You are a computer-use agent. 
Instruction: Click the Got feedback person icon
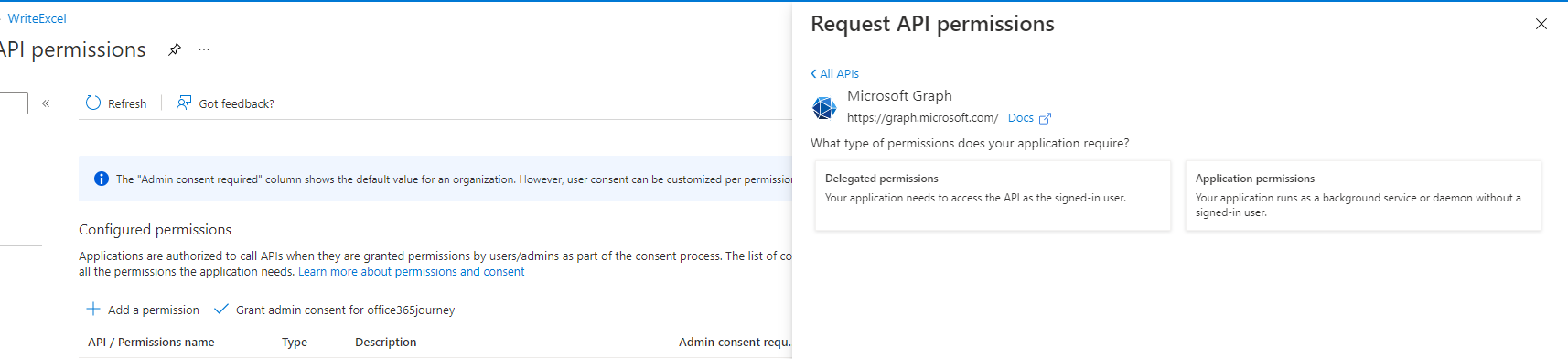(x=184, y=103)
